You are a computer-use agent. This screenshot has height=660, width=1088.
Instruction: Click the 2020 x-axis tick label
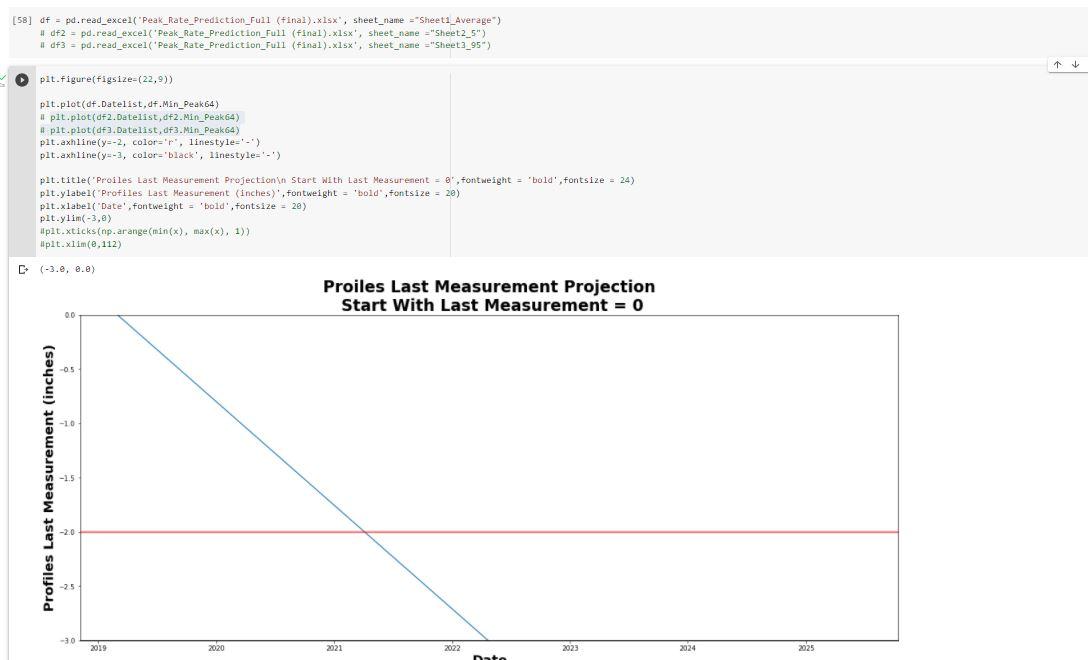[216, 648]
